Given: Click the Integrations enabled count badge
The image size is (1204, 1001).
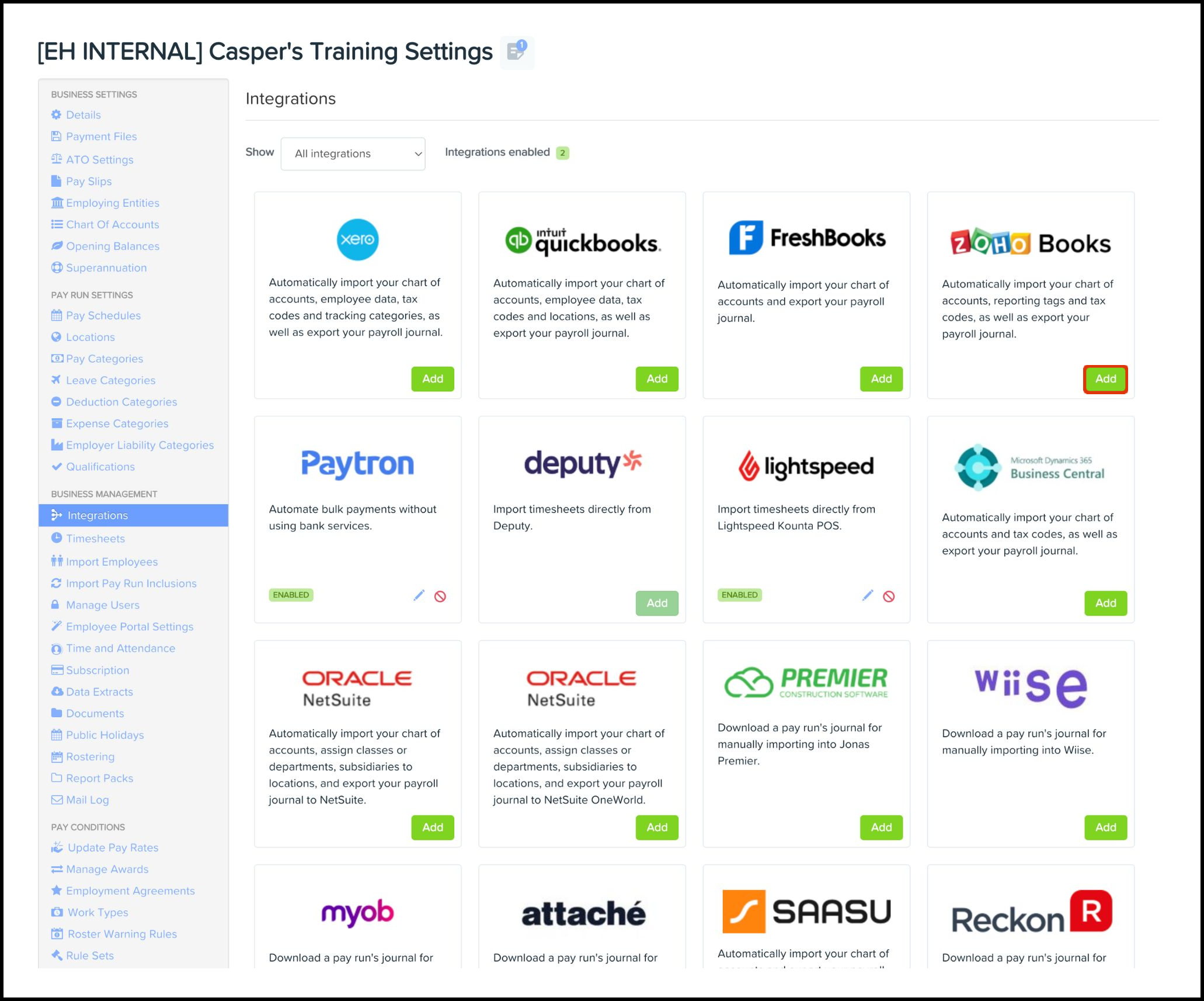Looking at the screenshot, I should pos(562,153).
